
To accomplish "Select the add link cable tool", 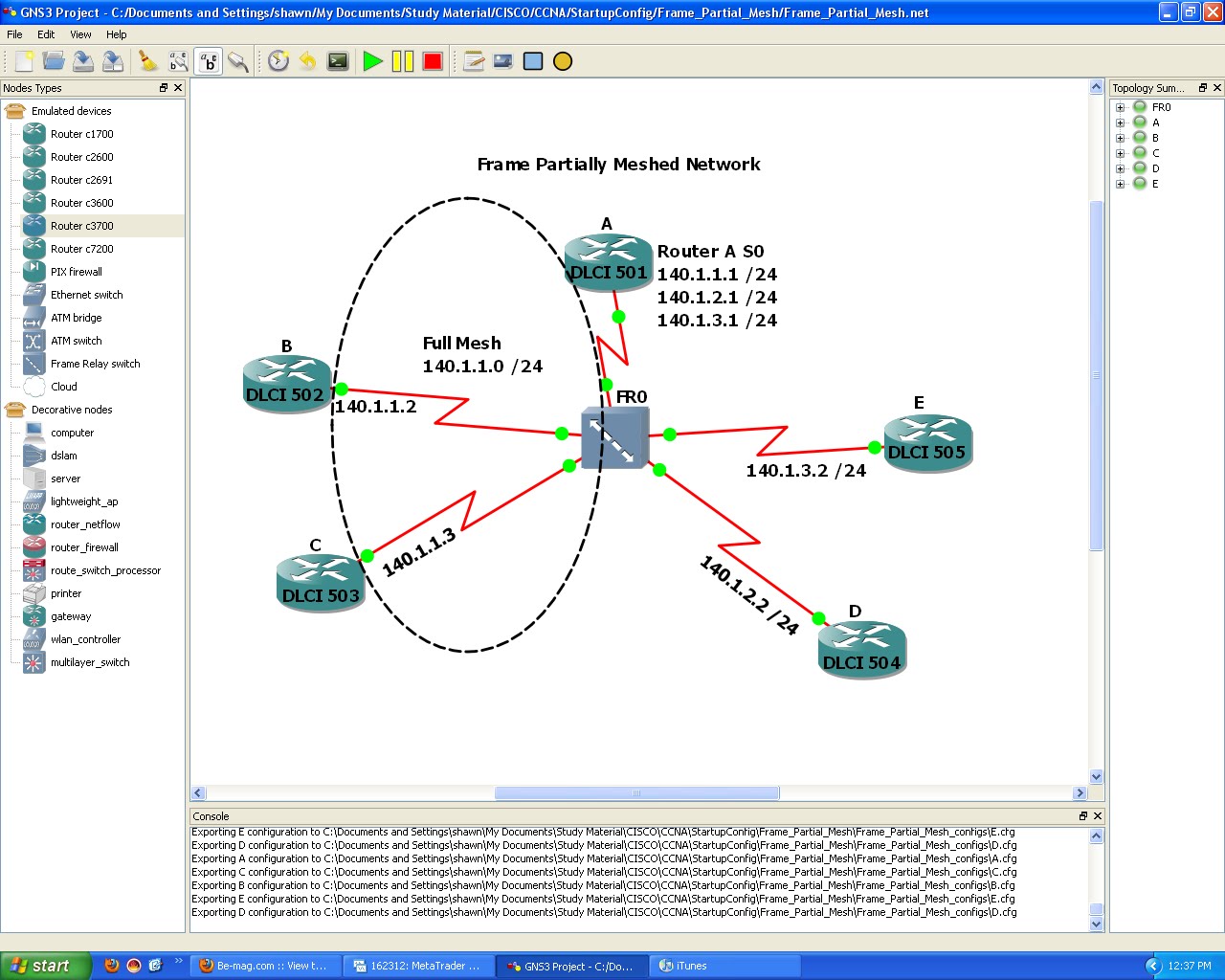I will point(238,61).
